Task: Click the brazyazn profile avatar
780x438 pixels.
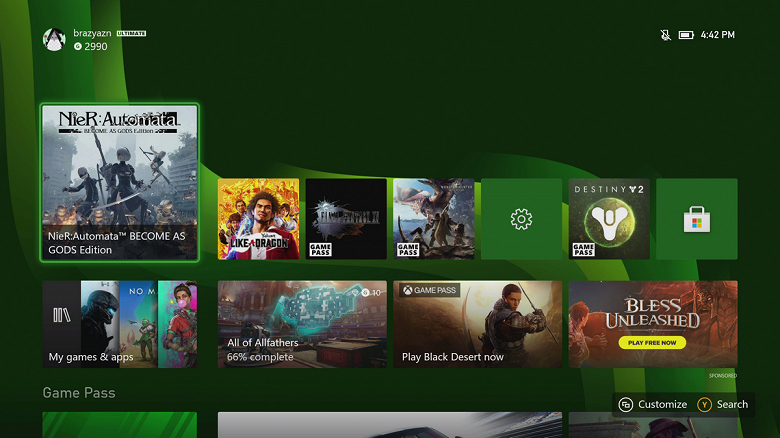Action: 54,39
